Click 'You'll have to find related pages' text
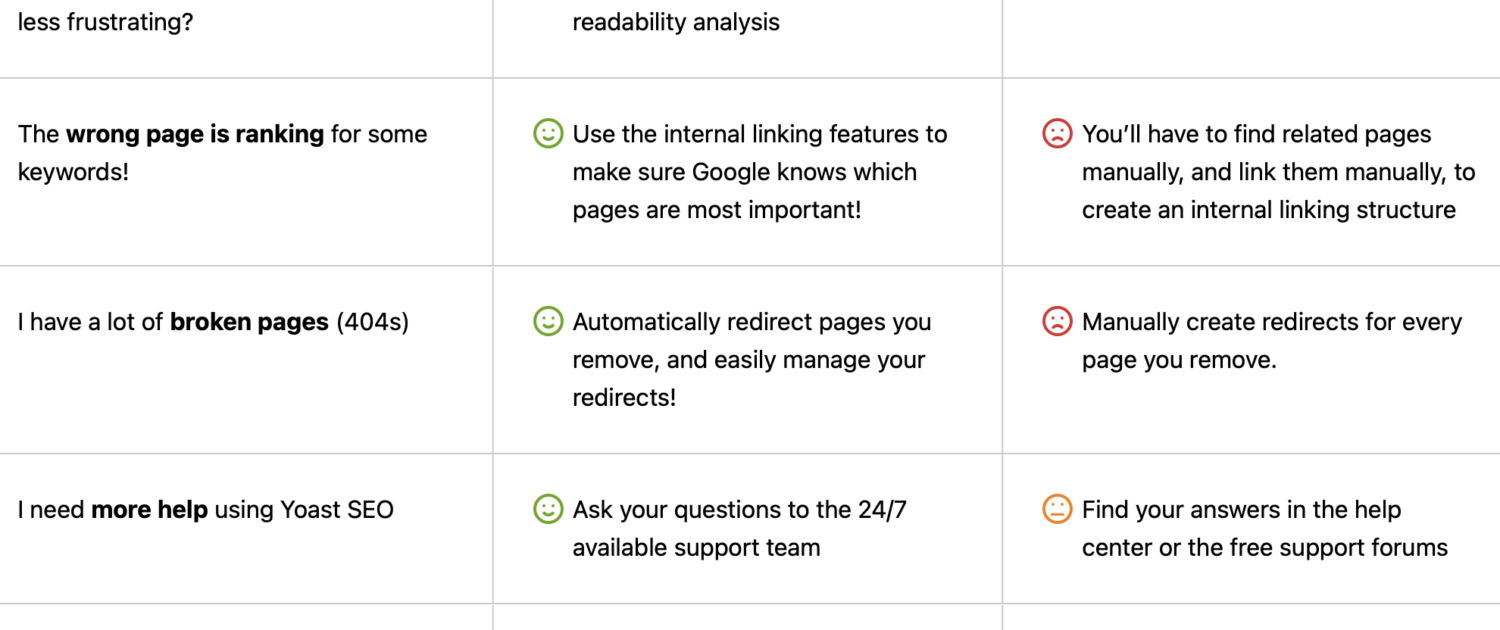This screenshot has height=630, width=1500. [x=1257, y=135]
